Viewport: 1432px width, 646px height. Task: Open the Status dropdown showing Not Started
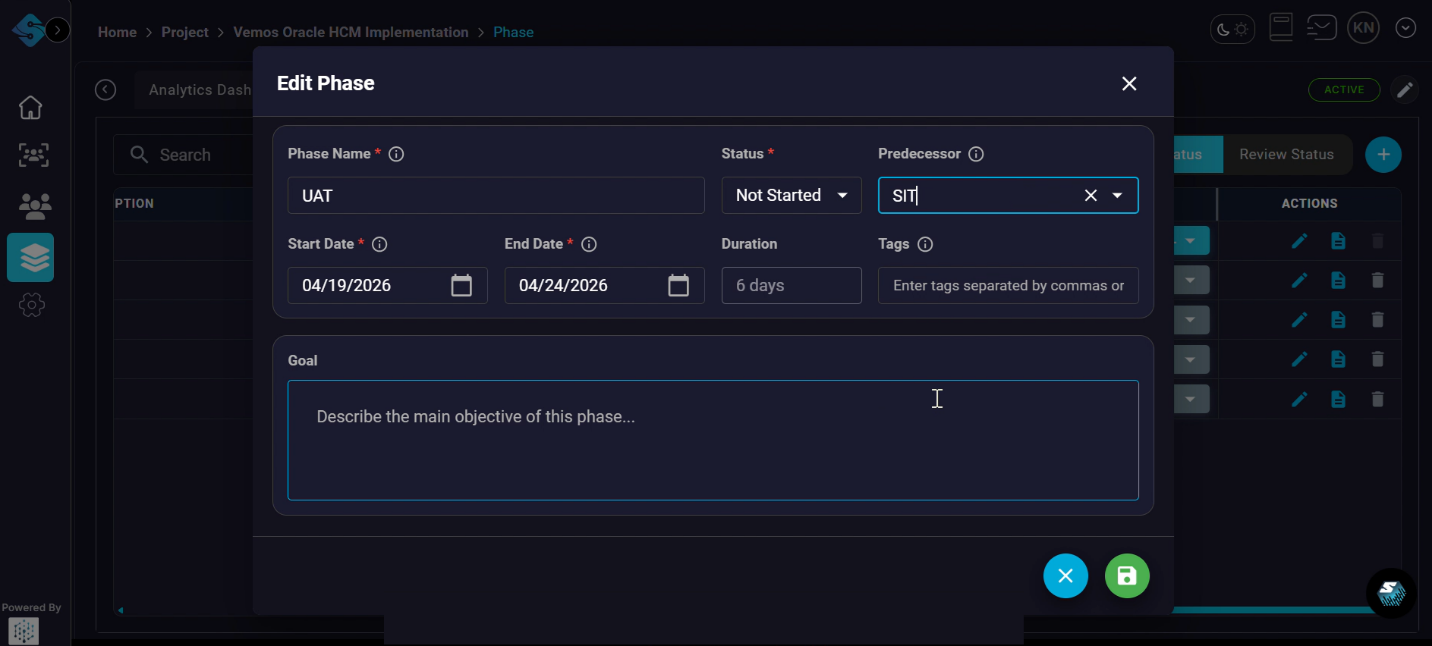click(x=791, y=195)
